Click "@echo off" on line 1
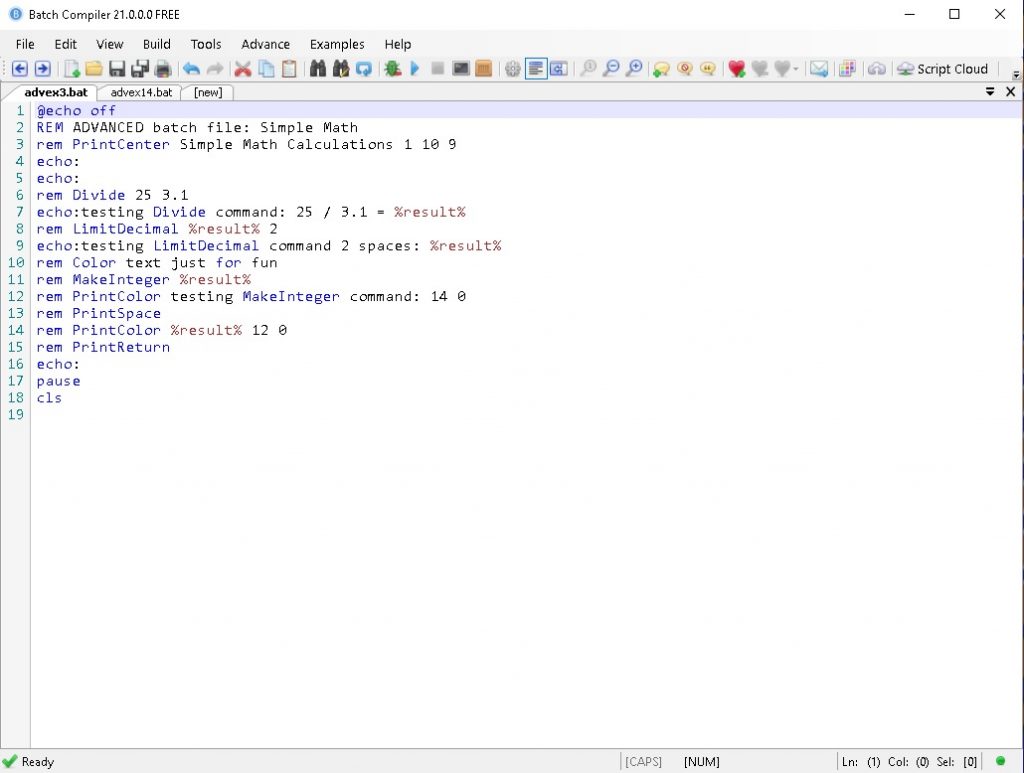Image resolution: width=1024 pixels, height=773 pixels. pos(76,110)
